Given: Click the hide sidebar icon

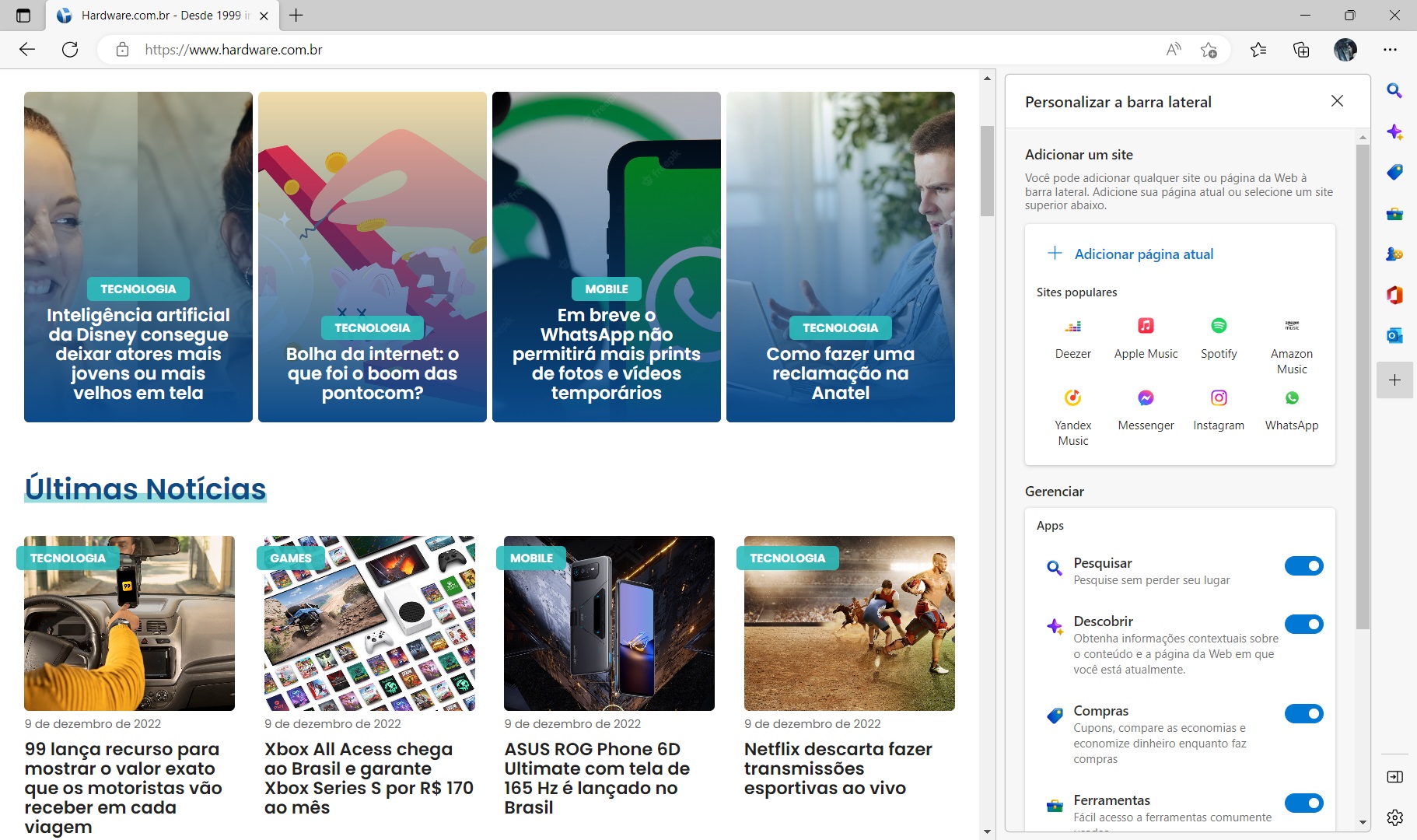Looking at the screenshot, I should click(1394, 777).
